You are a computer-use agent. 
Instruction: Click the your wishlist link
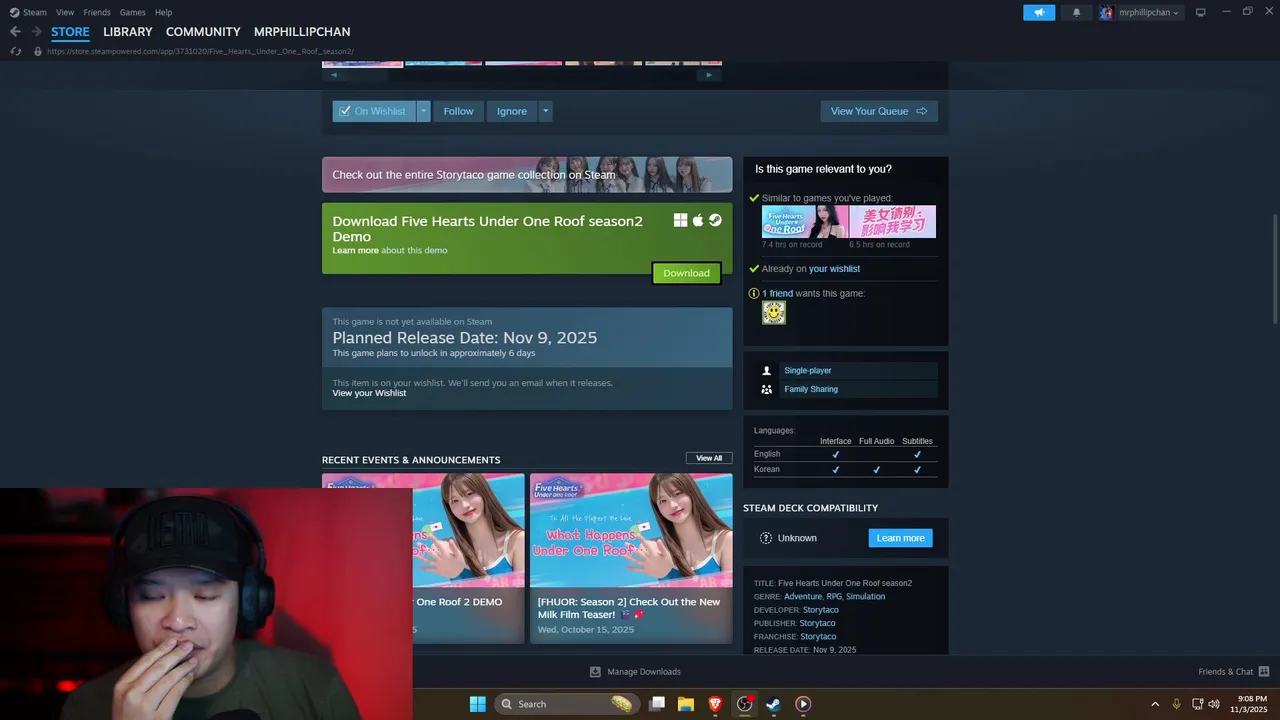pyautogui.click(x=834, y=269)
